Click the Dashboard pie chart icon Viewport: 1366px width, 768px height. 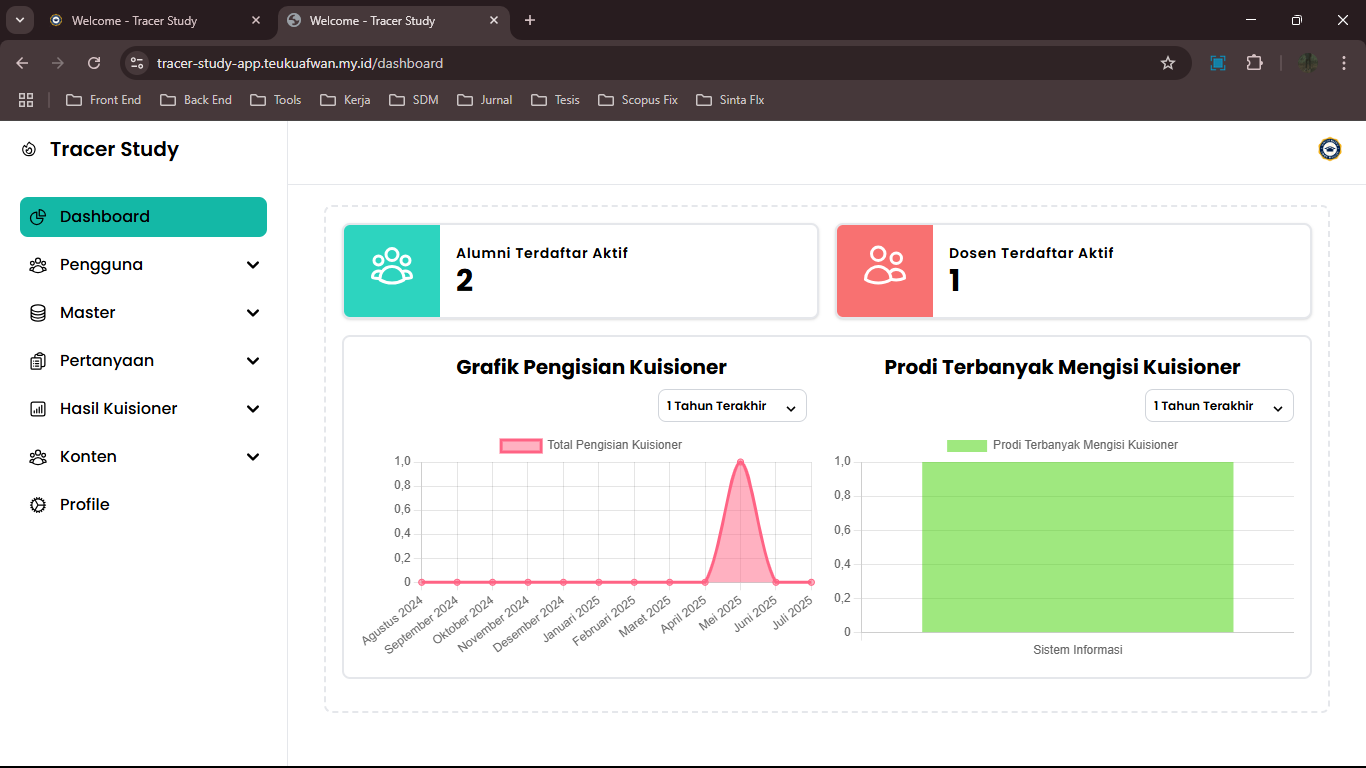[38, 217]
